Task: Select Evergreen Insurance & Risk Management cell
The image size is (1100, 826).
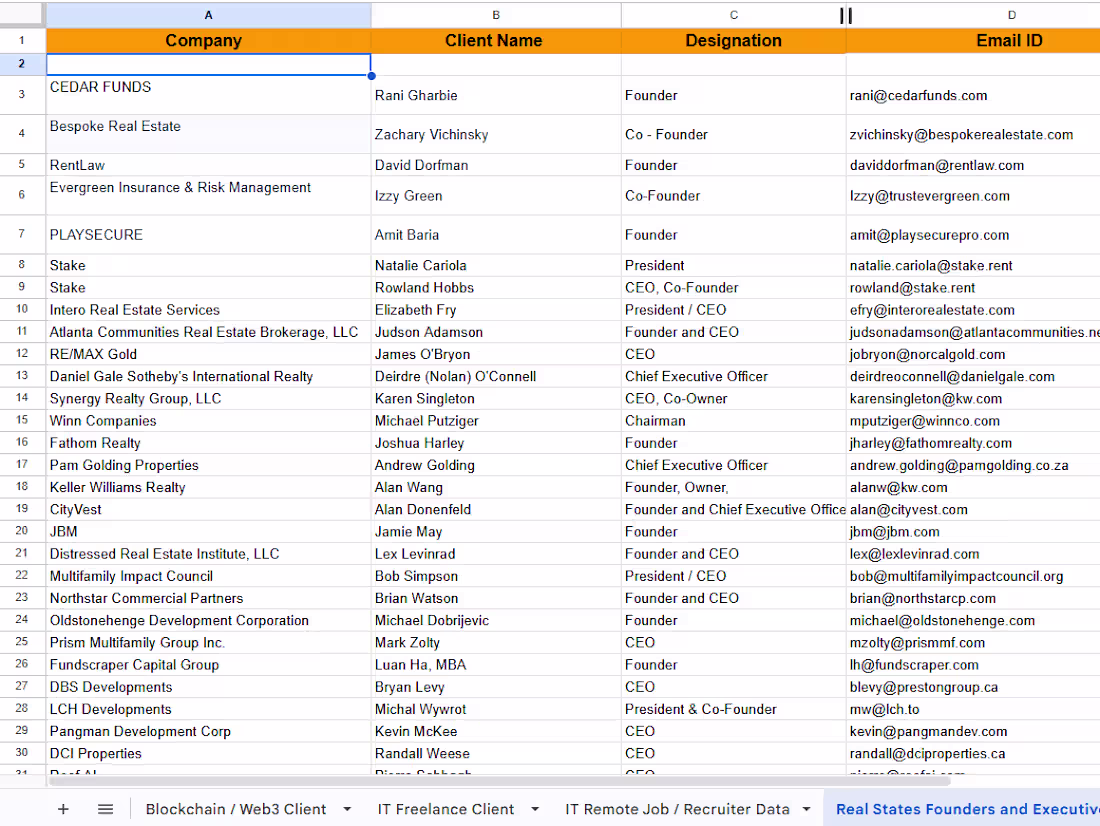Action: pyautogui.click(x=208, y=195)
